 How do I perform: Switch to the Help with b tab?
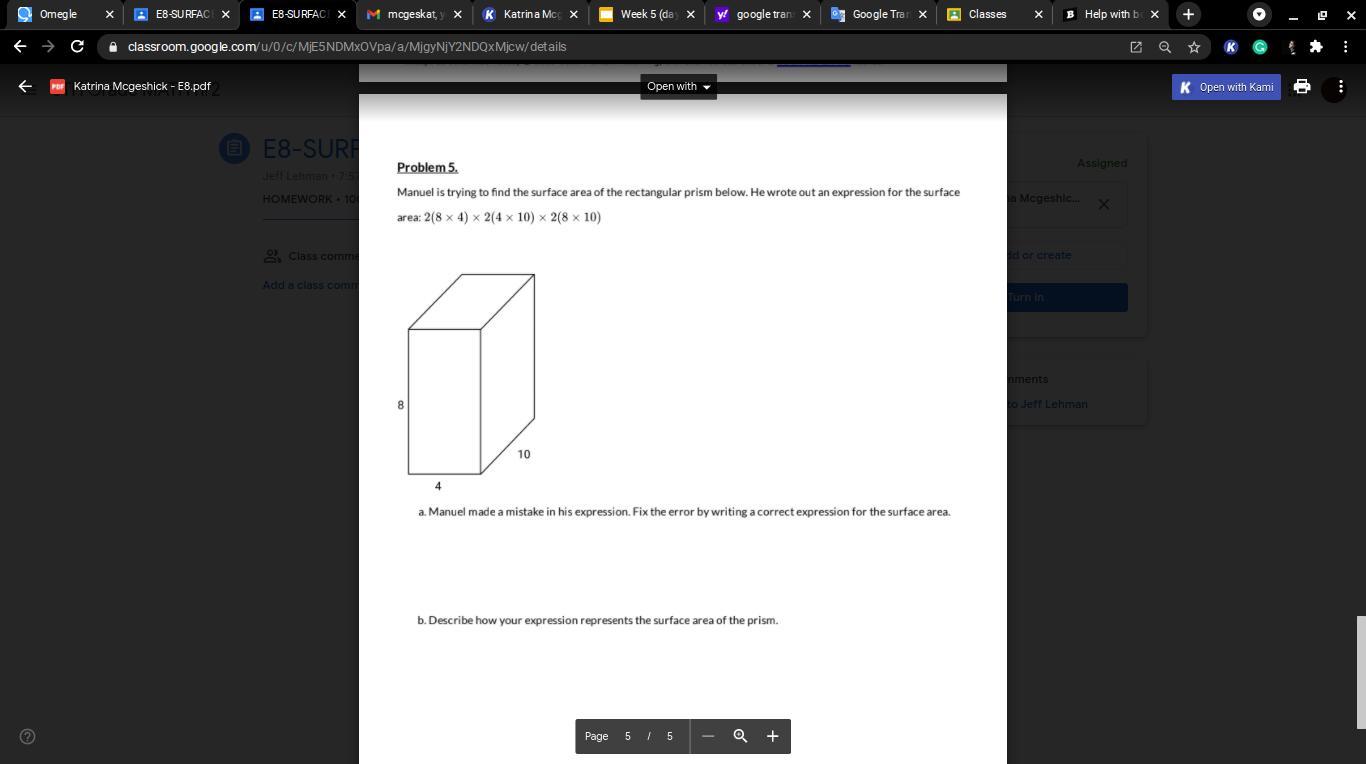click(1111, 14)
